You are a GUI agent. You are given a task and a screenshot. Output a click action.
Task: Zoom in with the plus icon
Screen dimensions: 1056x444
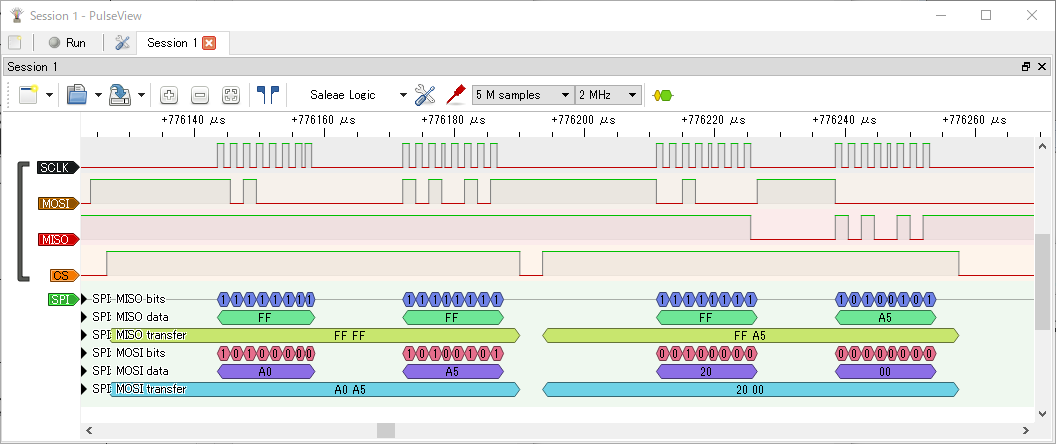point(169,95)
